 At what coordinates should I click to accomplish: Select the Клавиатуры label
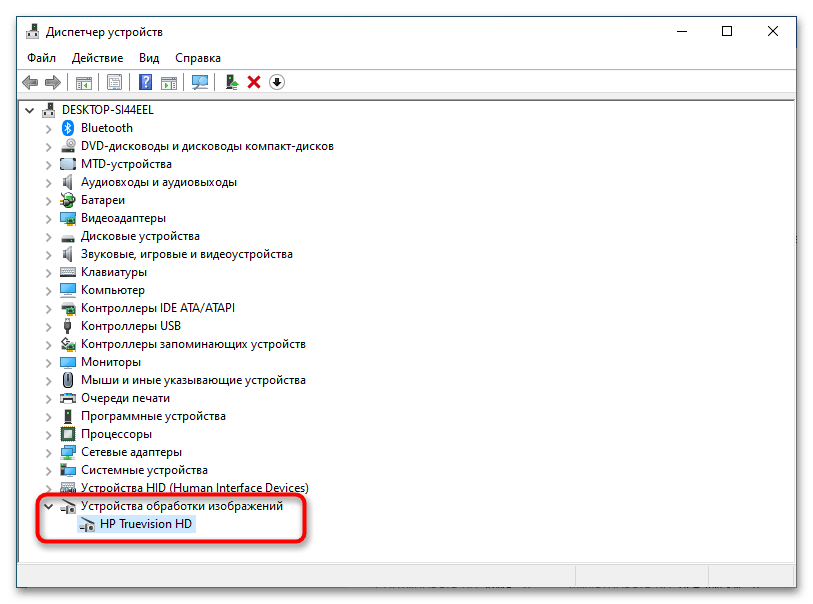(x=114, y=272)
